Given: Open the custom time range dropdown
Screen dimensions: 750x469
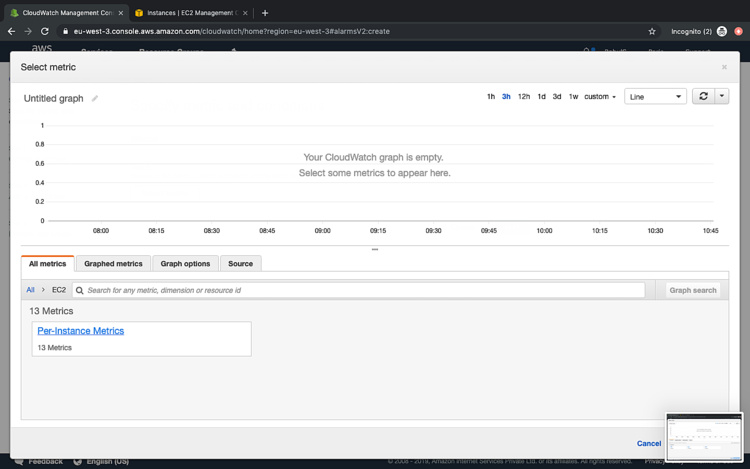Looking at the screenshot, I should pos(600,97).
